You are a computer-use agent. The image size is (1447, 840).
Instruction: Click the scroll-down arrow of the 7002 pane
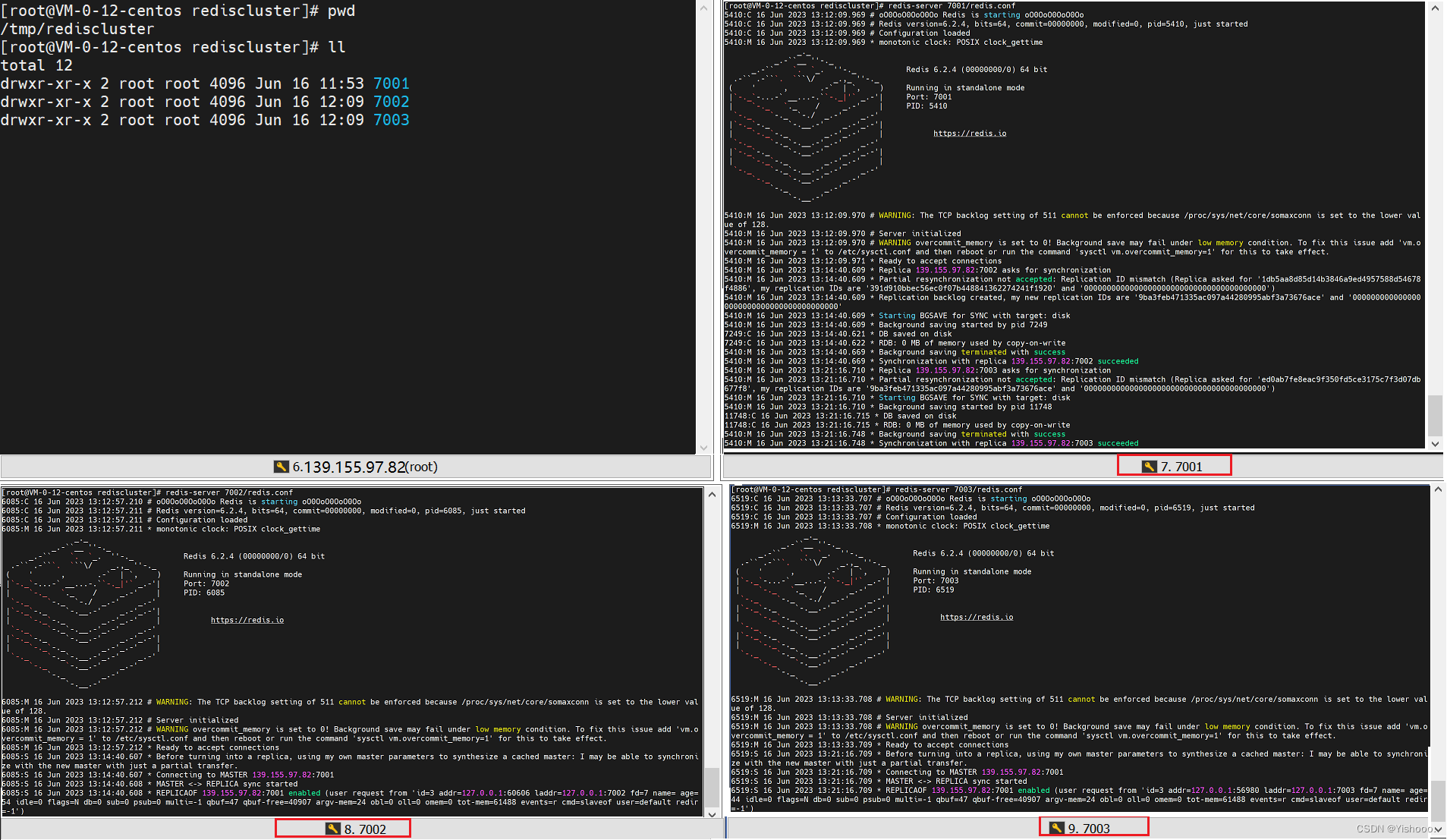click(x=712, y=814)
